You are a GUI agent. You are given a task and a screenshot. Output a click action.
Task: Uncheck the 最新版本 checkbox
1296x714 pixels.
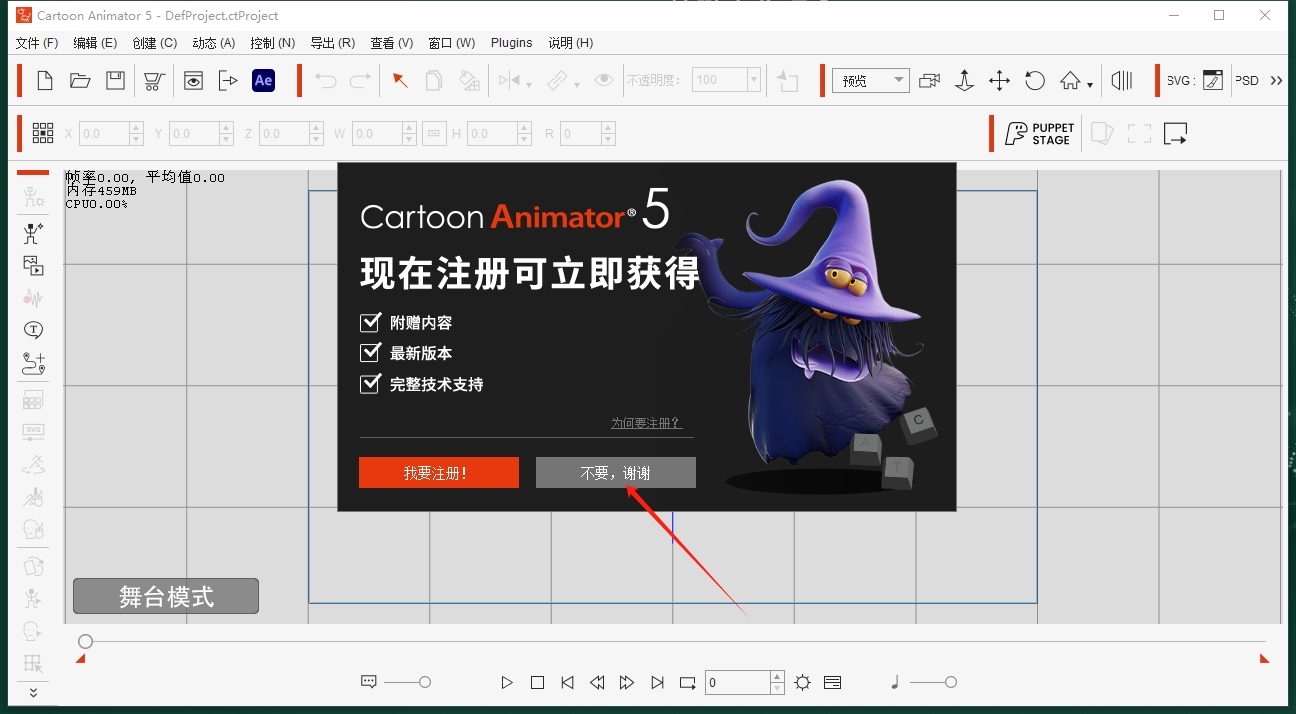click(x=369, y=352)
